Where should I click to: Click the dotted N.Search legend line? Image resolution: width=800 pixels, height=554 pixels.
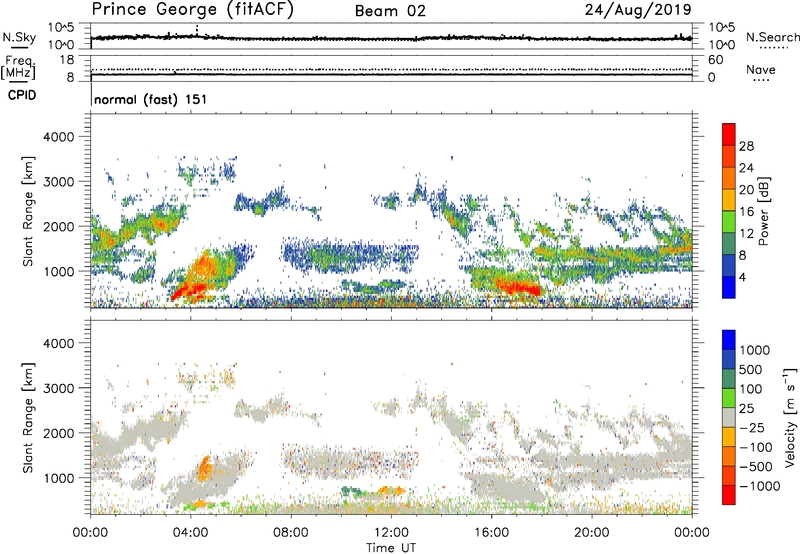[x=773, y=47]
